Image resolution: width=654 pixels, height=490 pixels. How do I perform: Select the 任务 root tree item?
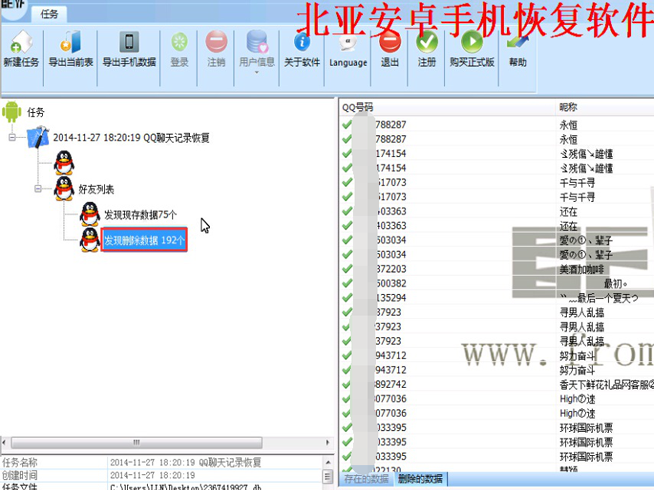(x=36, y=112)
